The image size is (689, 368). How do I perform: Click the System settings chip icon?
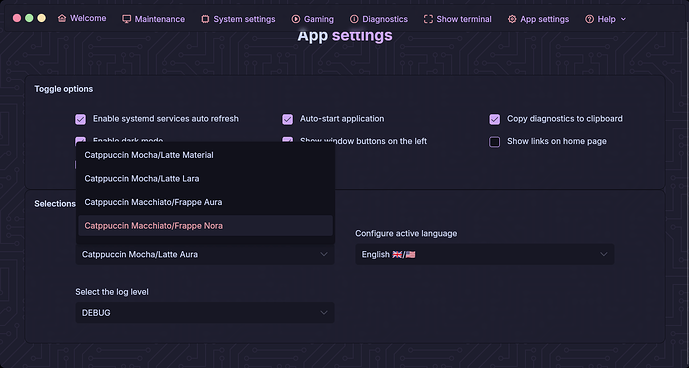[x=205, y=19]
